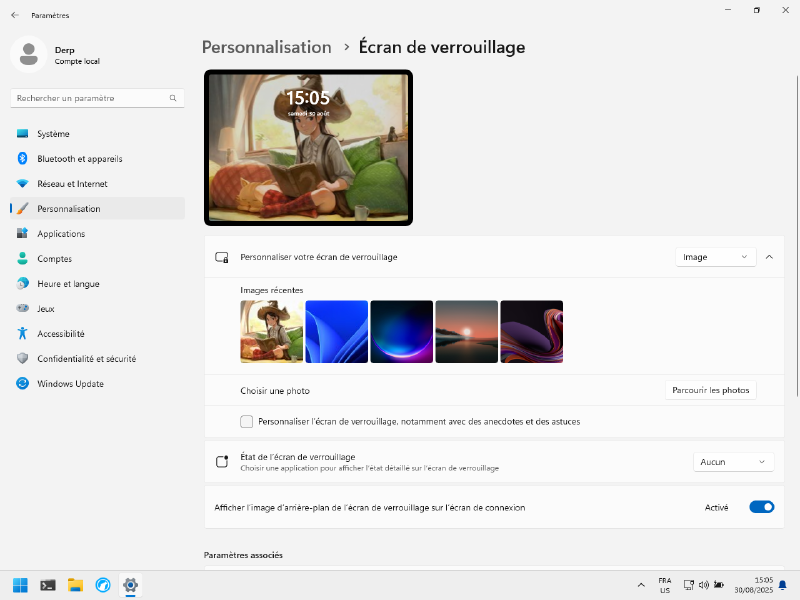The width and height of the screenshot is (800, 600).
Task: Select the blue Windows wallpaper thumbnail
Action: click(336, 330)
